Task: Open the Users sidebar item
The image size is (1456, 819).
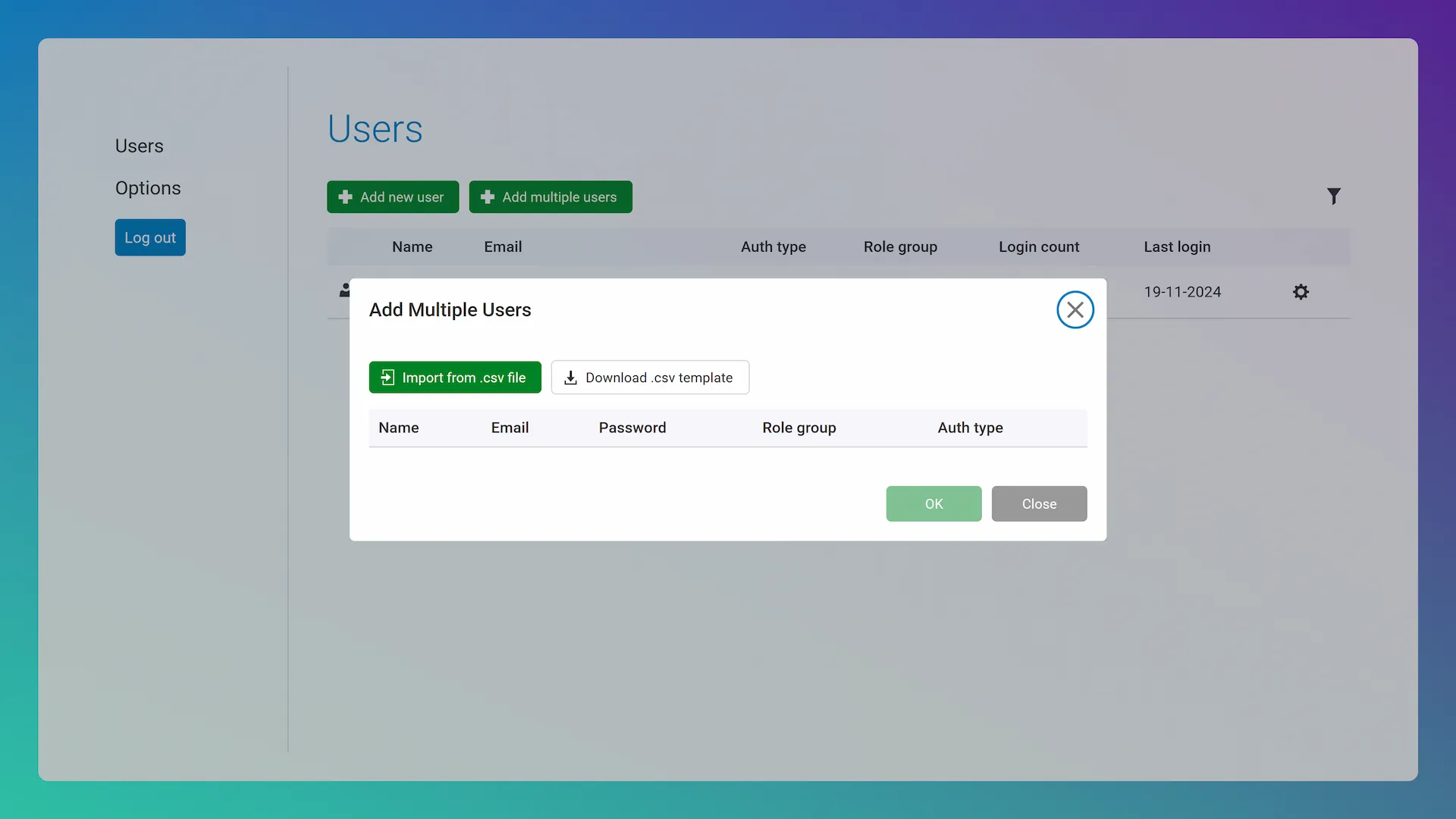Action: (139, 146)
